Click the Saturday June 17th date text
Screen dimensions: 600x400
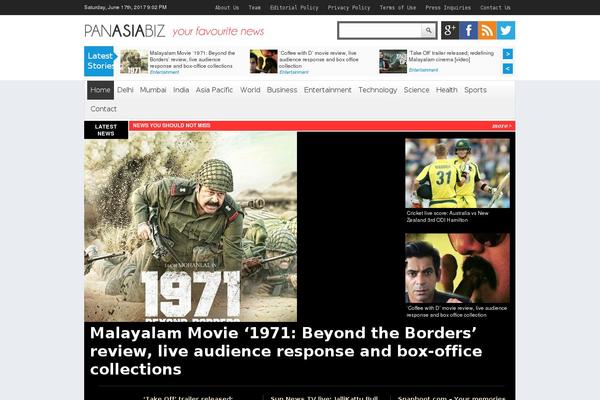click(125, 7)
